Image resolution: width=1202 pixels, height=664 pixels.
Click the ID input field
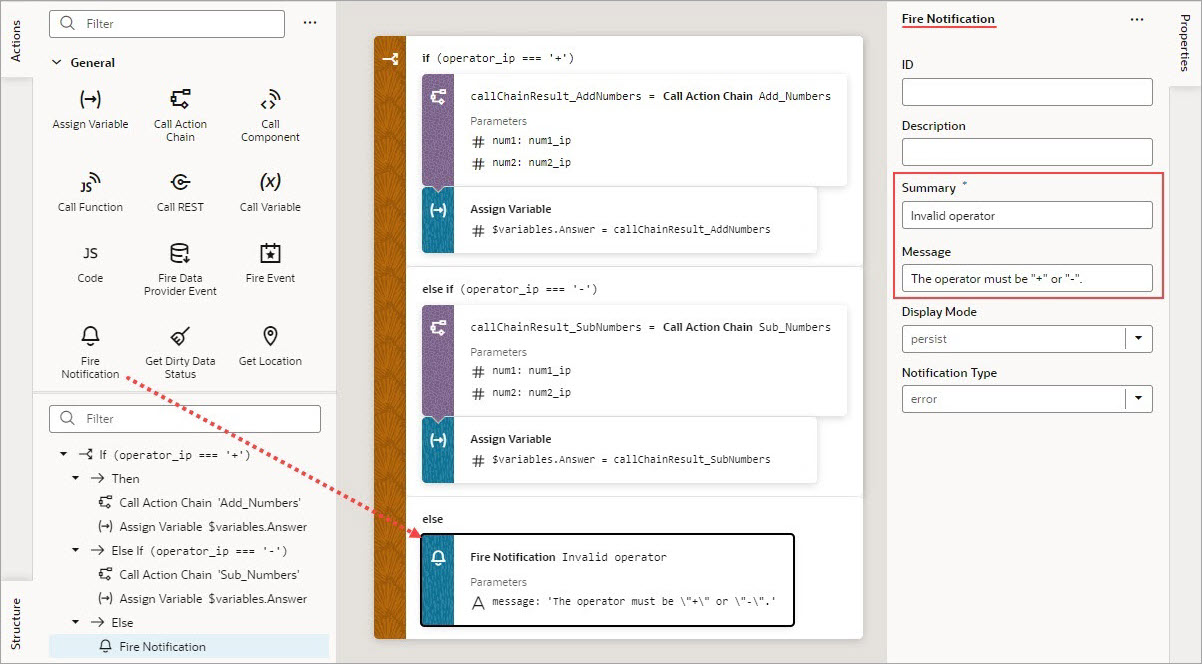[x=1027, y=91]
